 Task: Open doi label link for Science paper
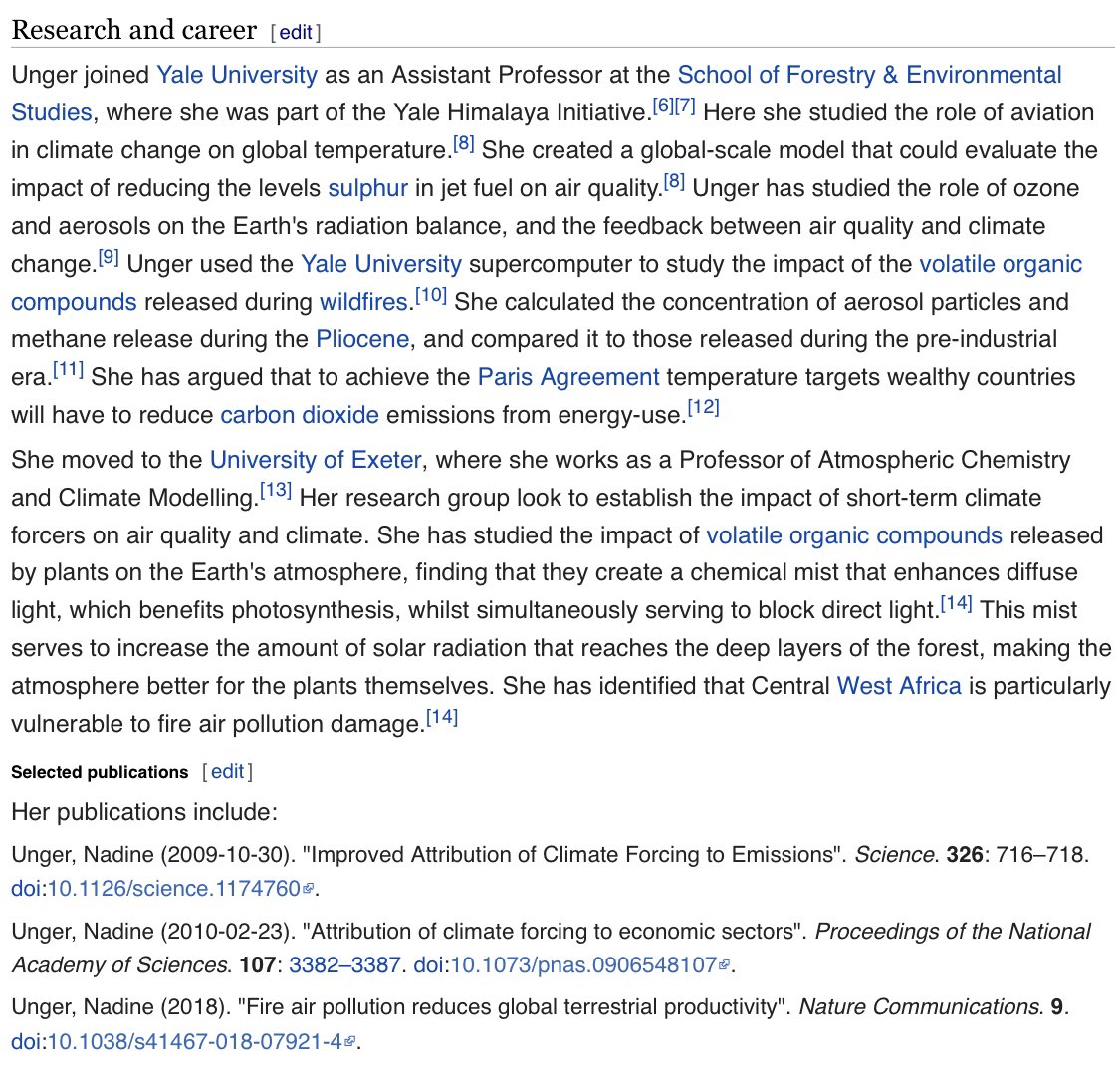click(26, 888)
